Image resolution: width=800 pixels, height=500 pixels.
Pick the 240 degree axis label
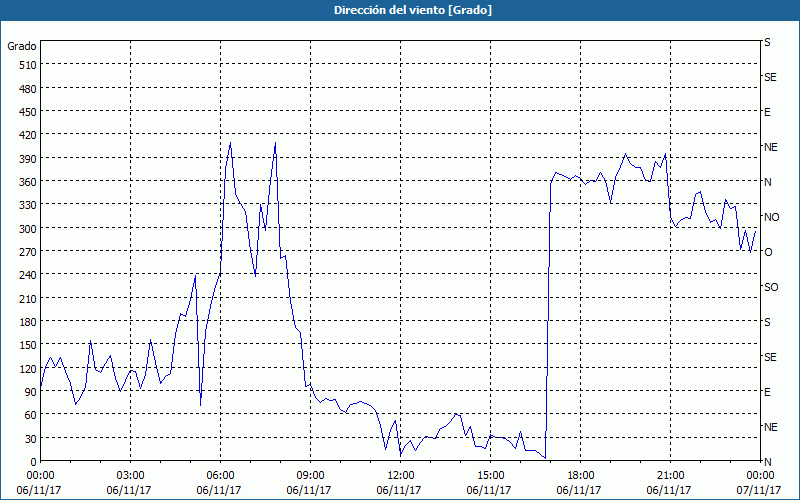pyautogui.click(x=28, y=276)
